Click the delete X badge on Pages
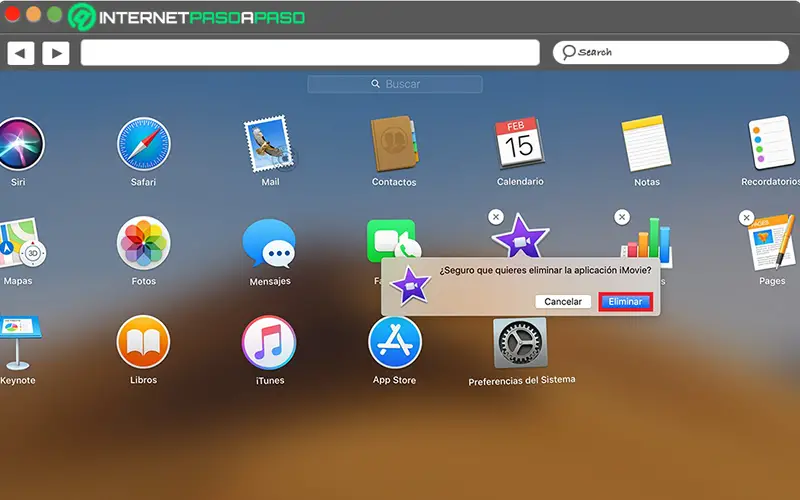 [x=746, y=218]
